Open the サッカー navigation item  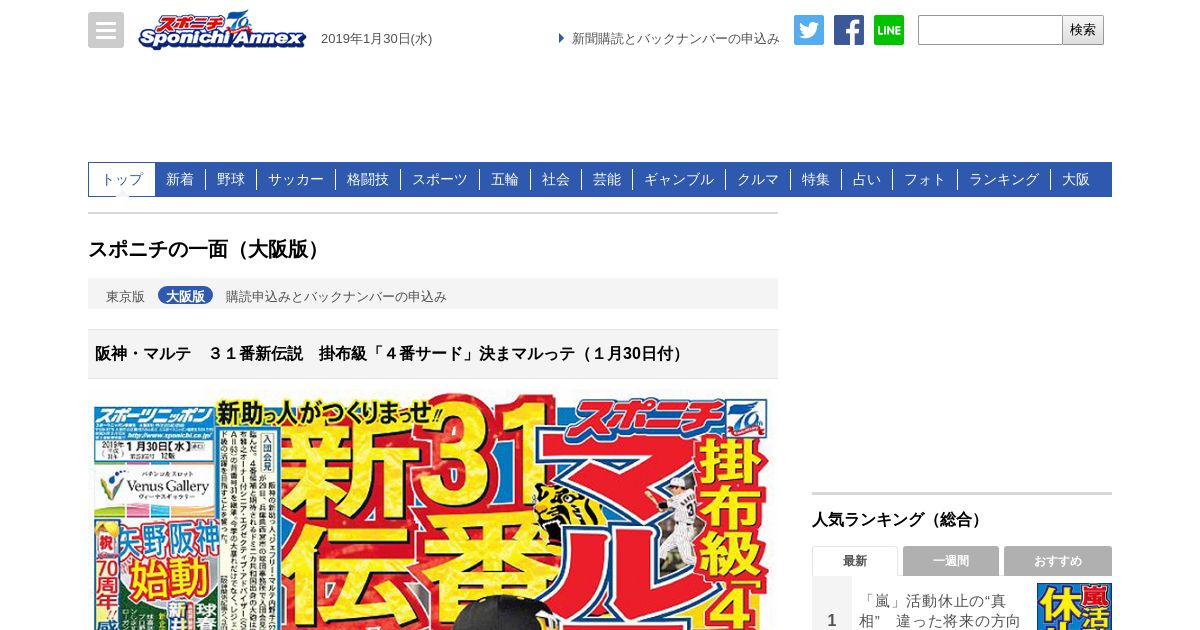coord(296,179)
